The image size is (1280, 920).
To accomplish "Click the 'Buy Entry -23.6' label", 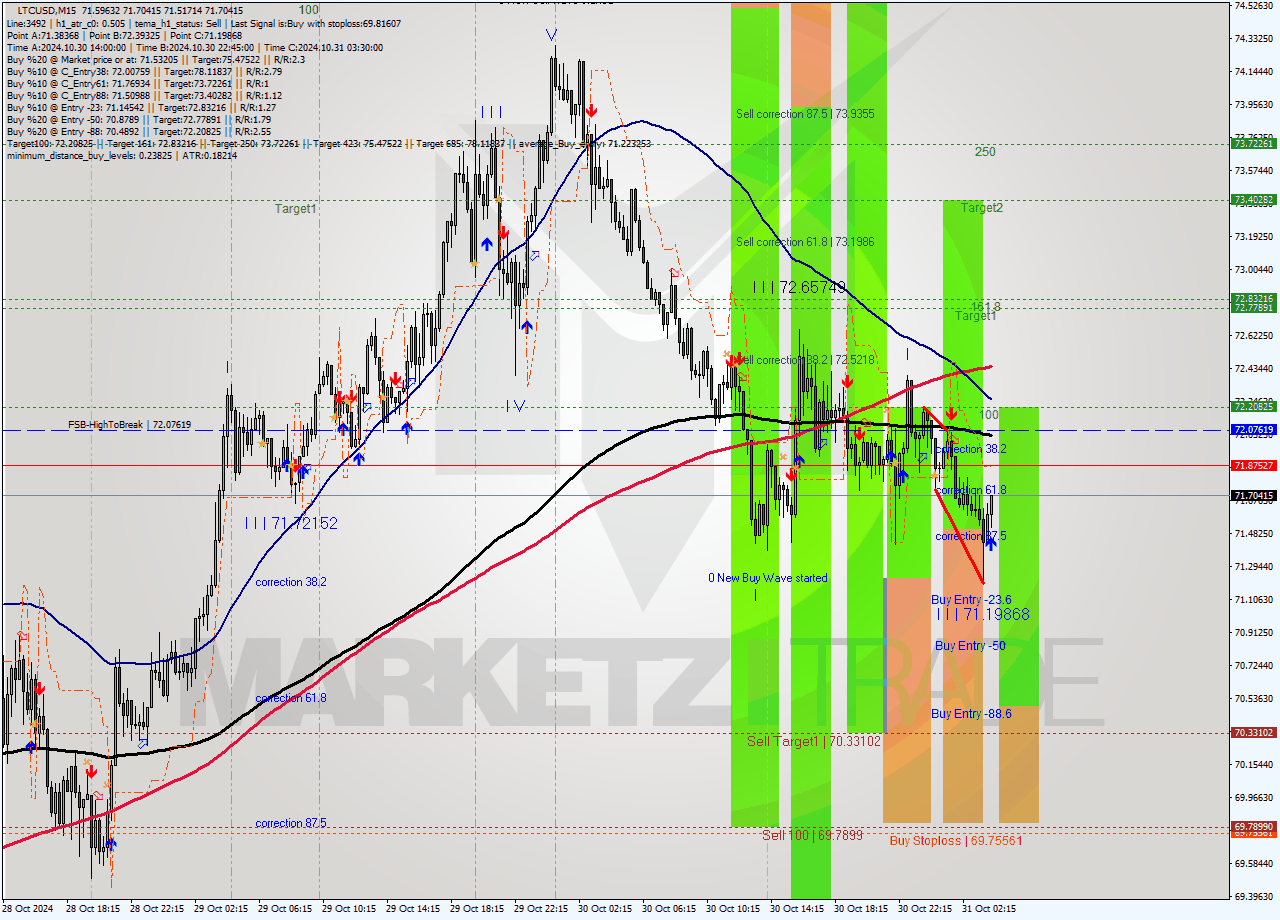I will pyautogui.click(x=971, y=600).
